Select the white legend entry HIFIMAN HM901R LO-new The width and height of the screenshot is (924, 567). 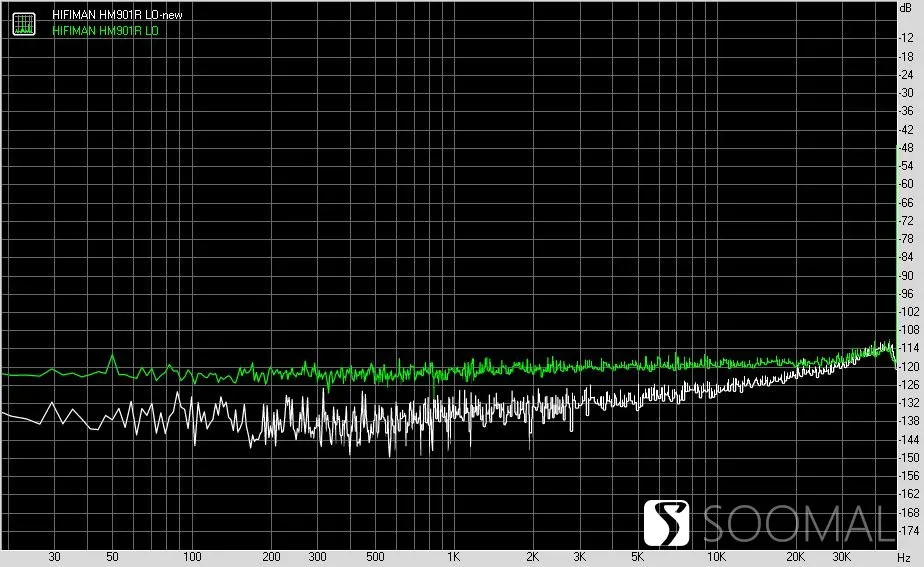[x=117, y=15]
